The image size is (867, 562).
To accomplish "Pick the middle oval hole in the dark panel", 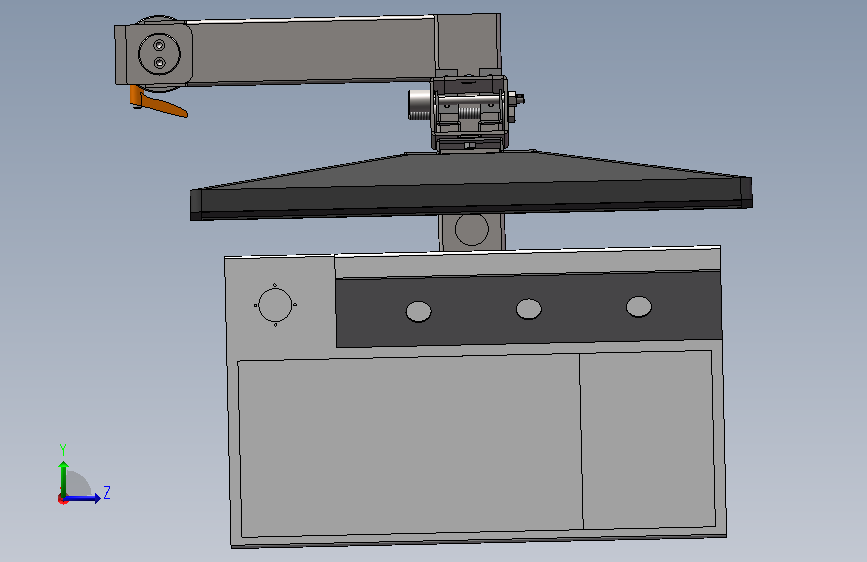I will point(529,309).
